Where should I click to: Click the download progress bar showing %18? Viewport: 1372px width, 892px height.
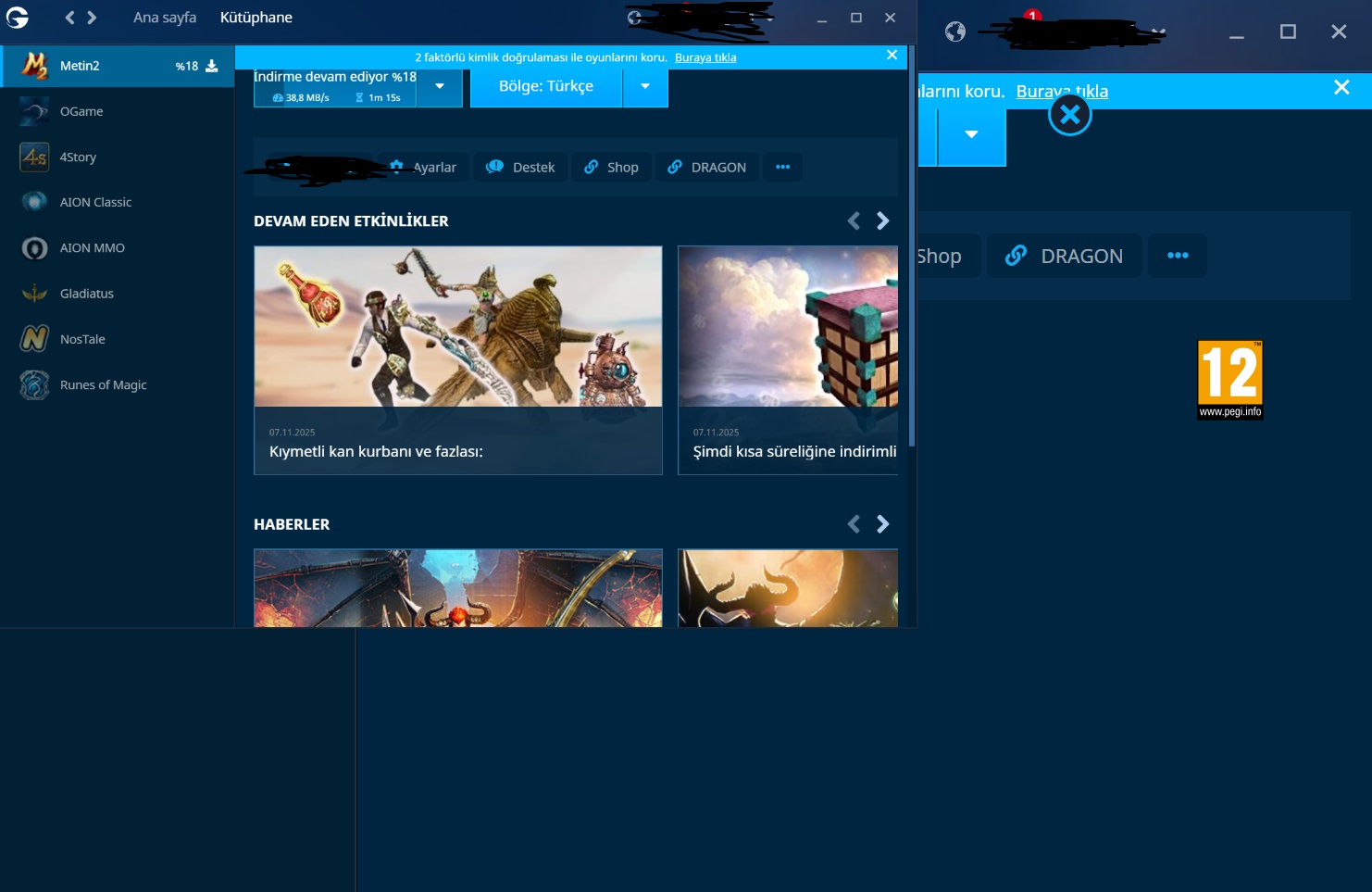[335, 88]
